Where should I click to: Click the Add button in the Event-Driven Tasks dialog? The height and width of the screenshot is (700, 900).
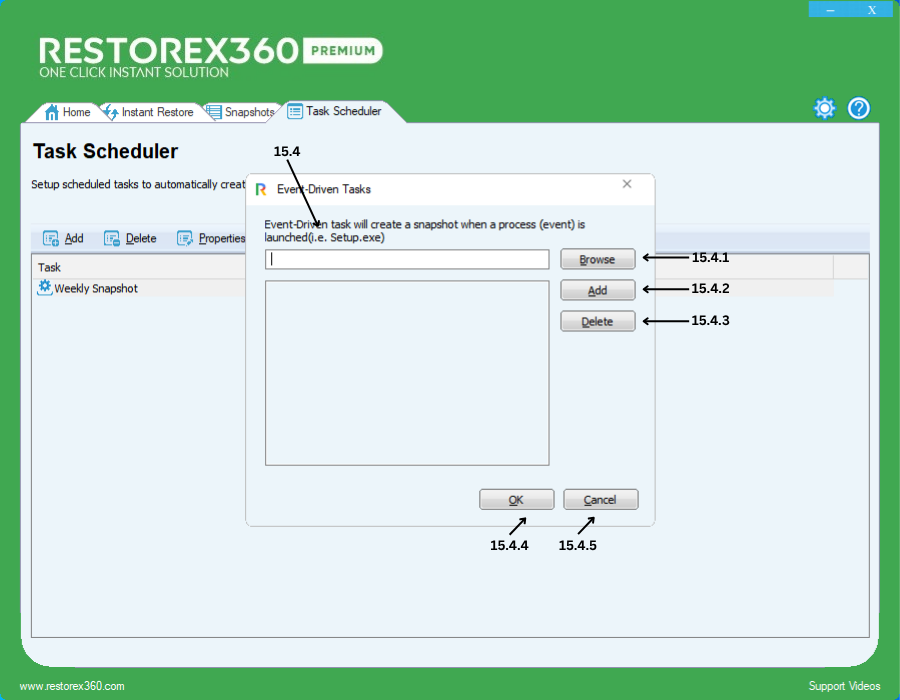[x=597, y=290]
